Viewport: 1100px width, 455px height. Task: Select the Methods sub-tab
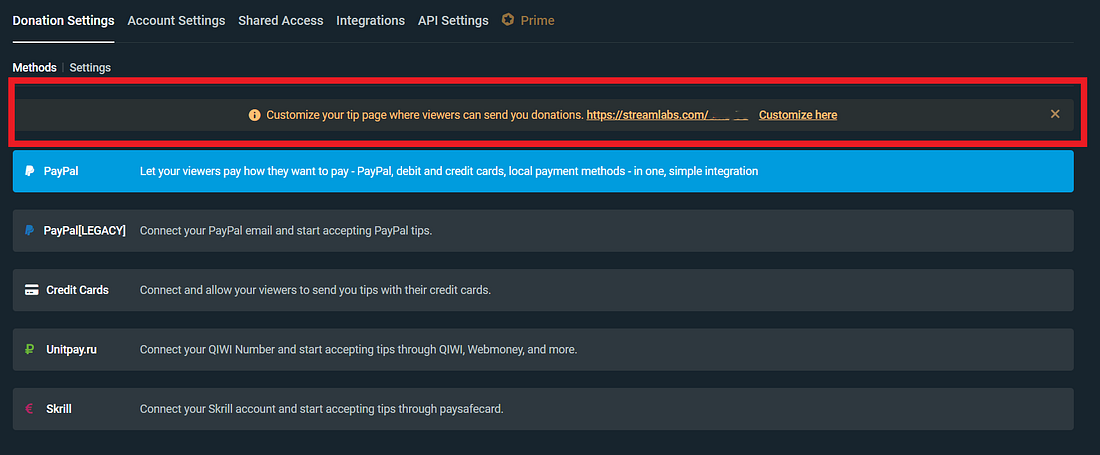34,68
